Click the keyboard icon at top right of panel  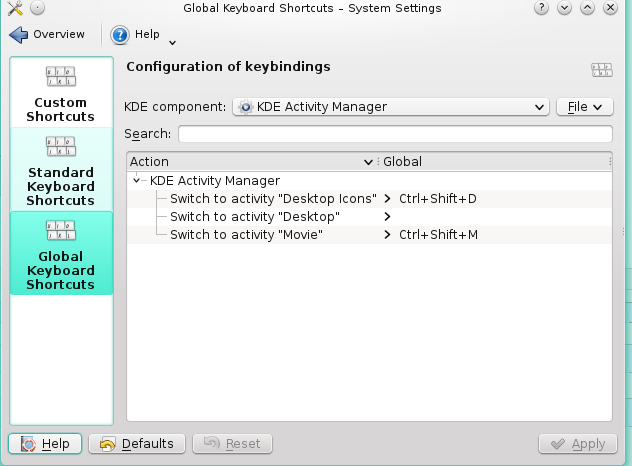tap(602, 70)
